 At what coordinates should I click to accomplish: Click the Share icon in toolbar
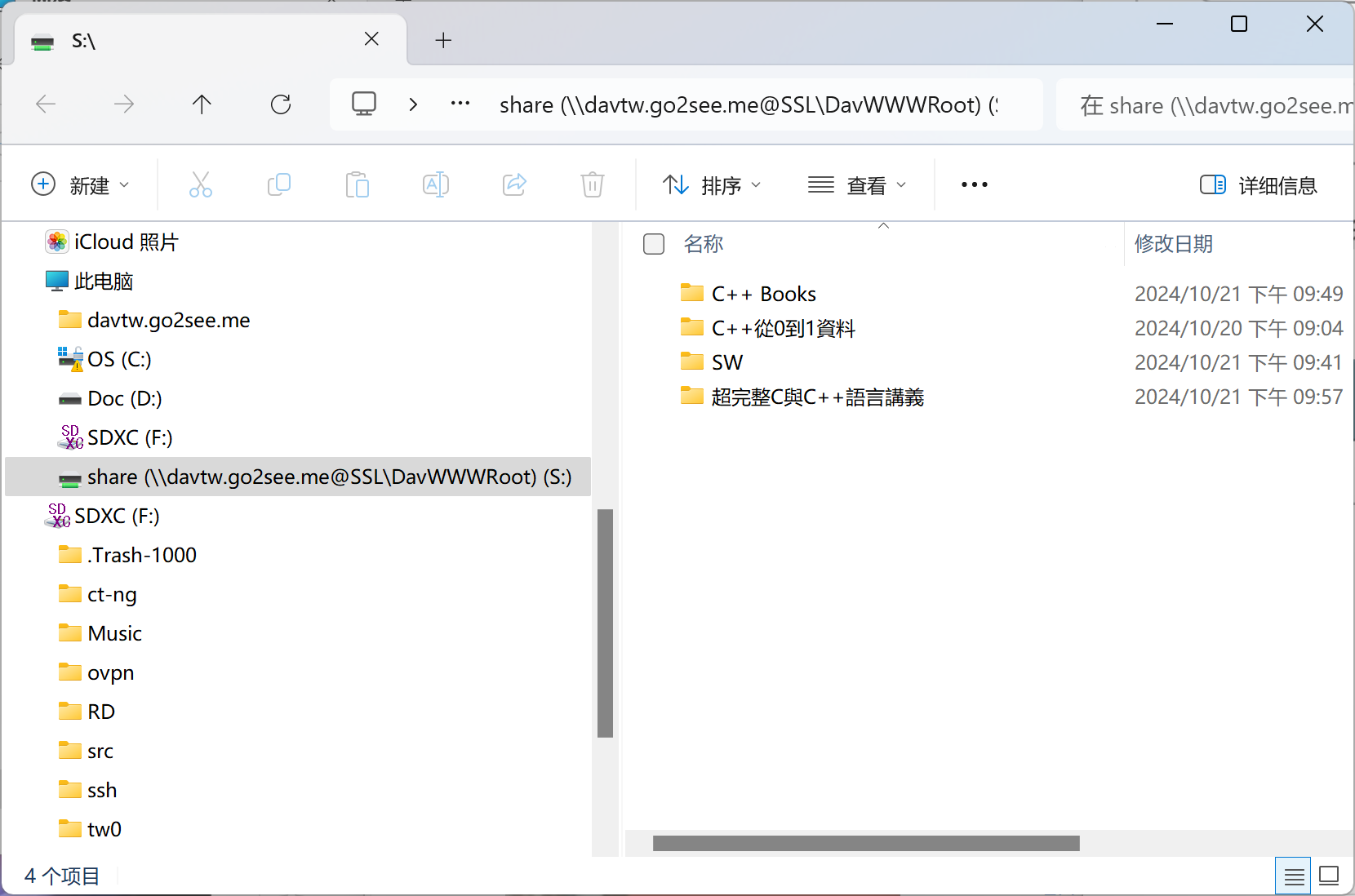click(x=514, y=185)
